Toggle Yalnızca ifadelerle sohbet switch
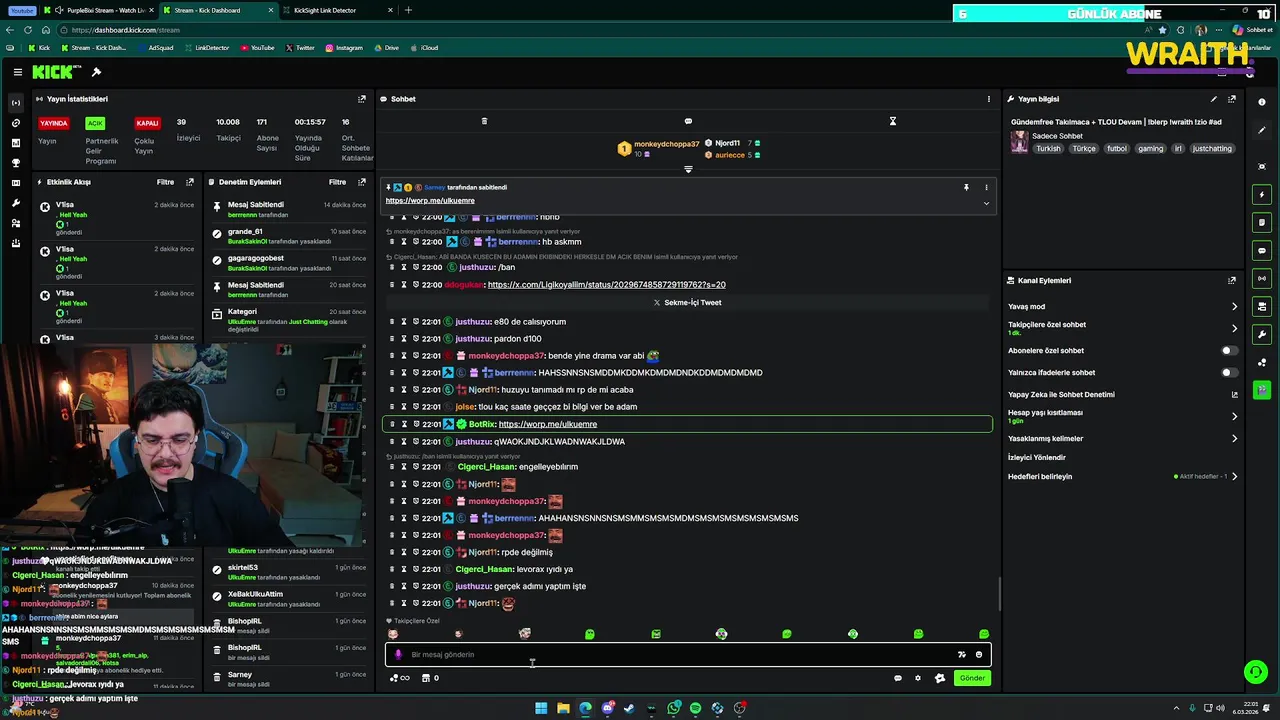 (x=1229, y=373)
